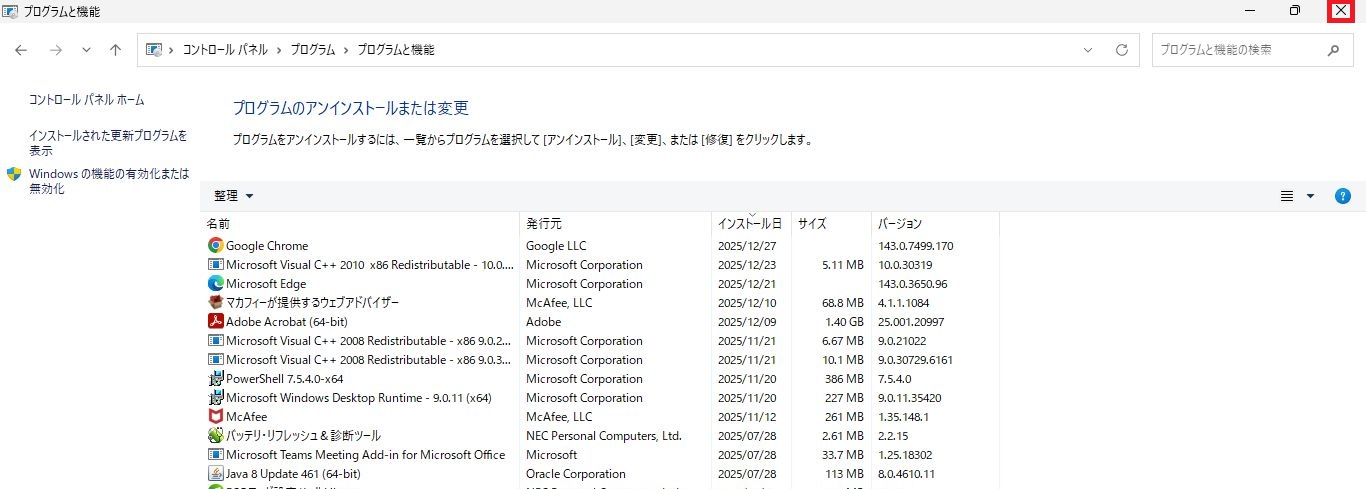Screen dimensions: 1366x489
Task: Click the Adobe Acrobat (64-bit) icon
Action: [x=215, y=322]
